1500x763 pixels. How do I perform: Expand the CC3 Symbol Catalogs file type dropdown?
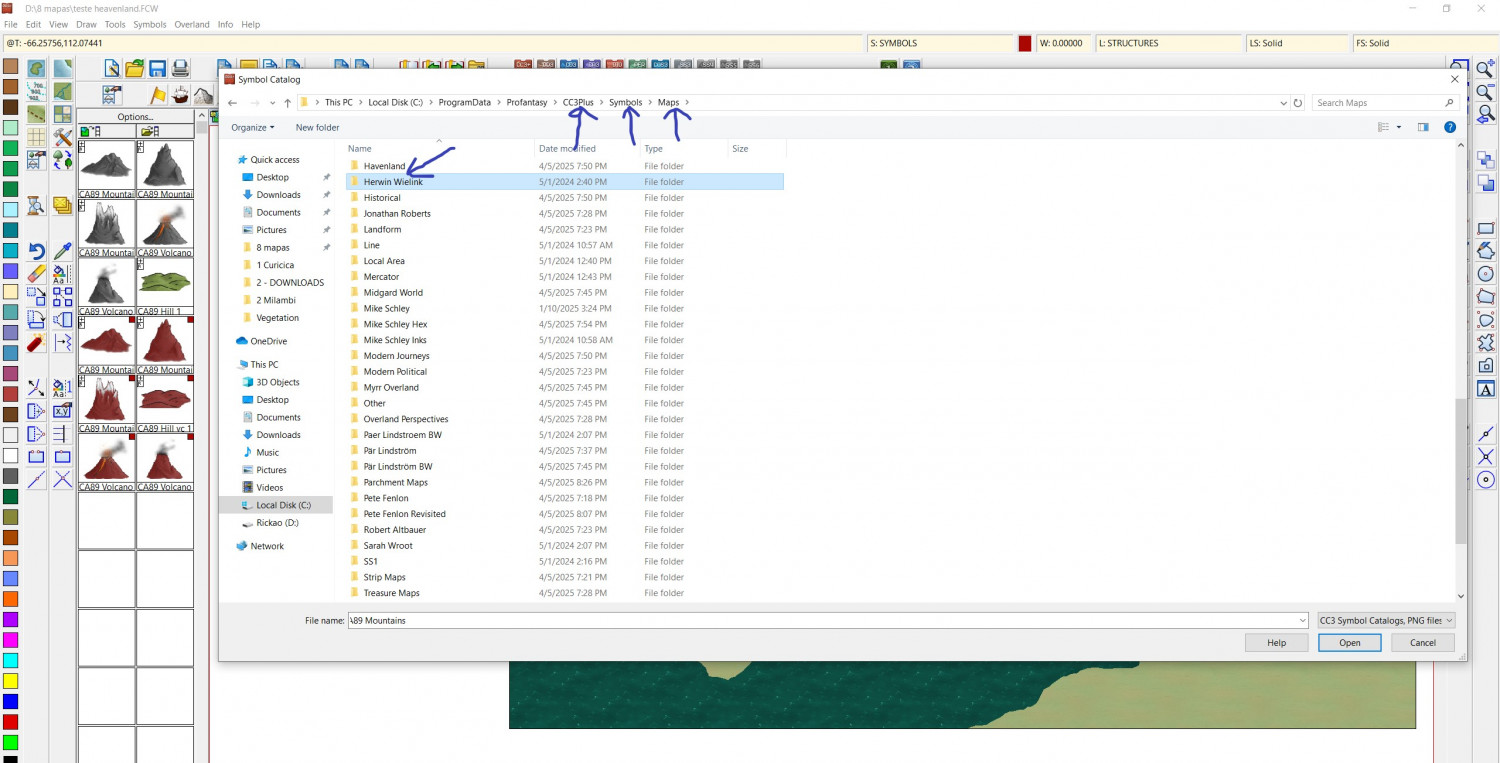(1386, 620)
